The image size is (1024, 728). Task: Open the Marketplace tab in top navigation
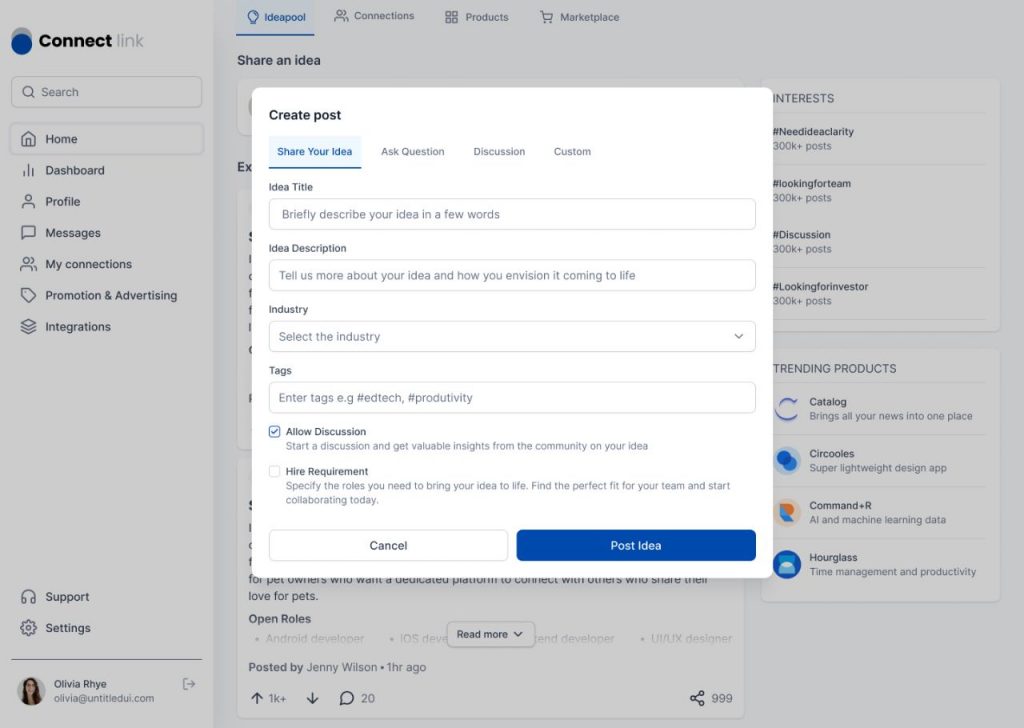(579, 17)
